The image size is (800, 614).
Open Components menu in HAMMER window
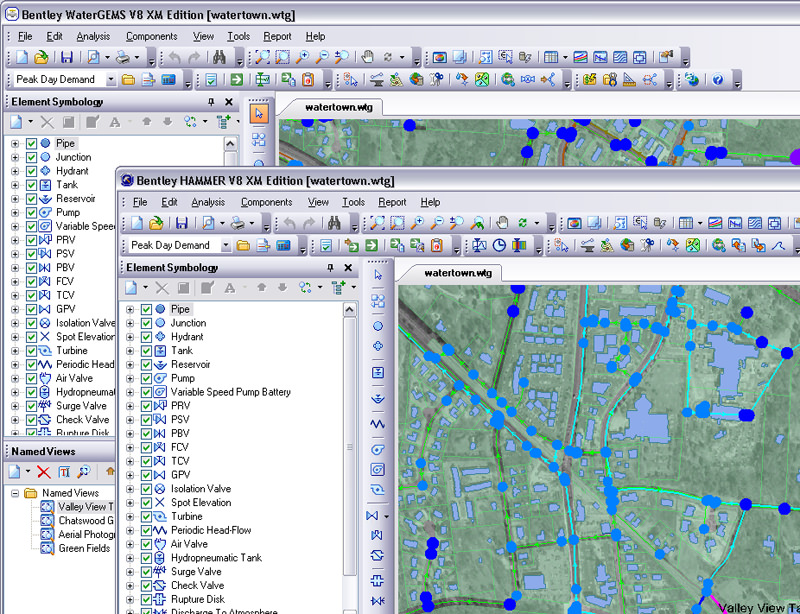coord(266,202)
